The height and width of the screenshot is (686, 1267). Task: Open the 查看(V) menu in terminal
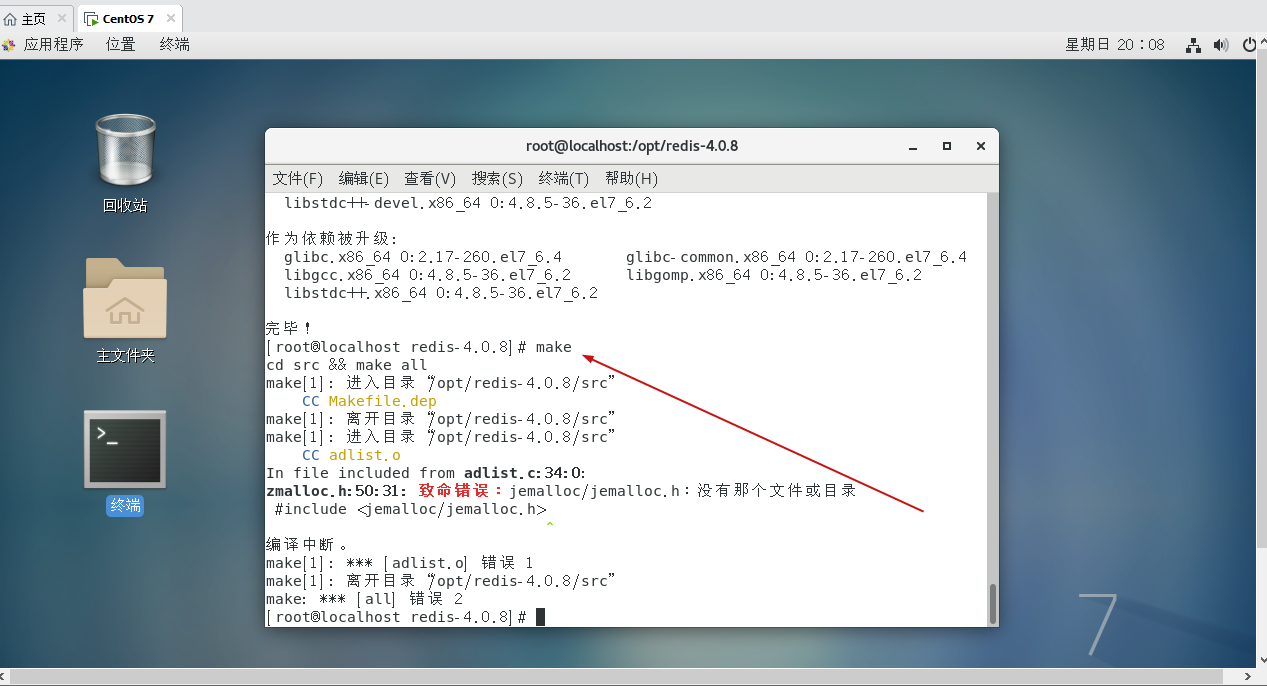(430, 178)
